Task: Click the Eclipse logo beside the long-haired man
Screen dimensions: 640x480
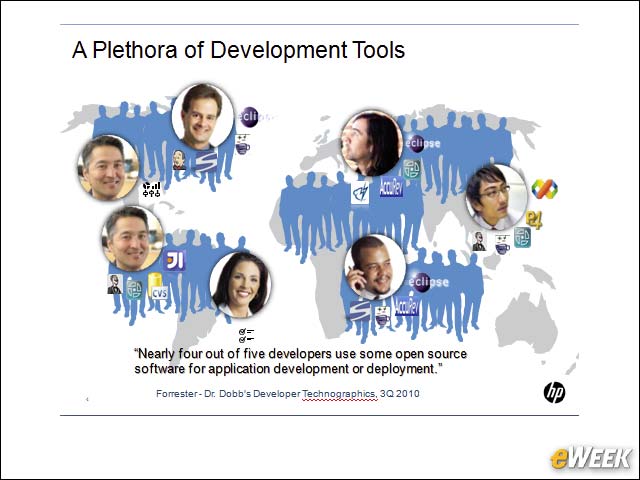Action: [423, 144]
